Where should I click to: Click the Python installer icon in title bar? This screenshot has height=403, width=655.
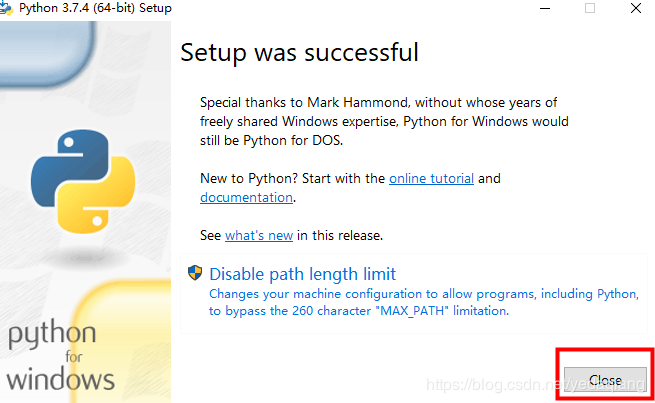click(x=7, y=8)
